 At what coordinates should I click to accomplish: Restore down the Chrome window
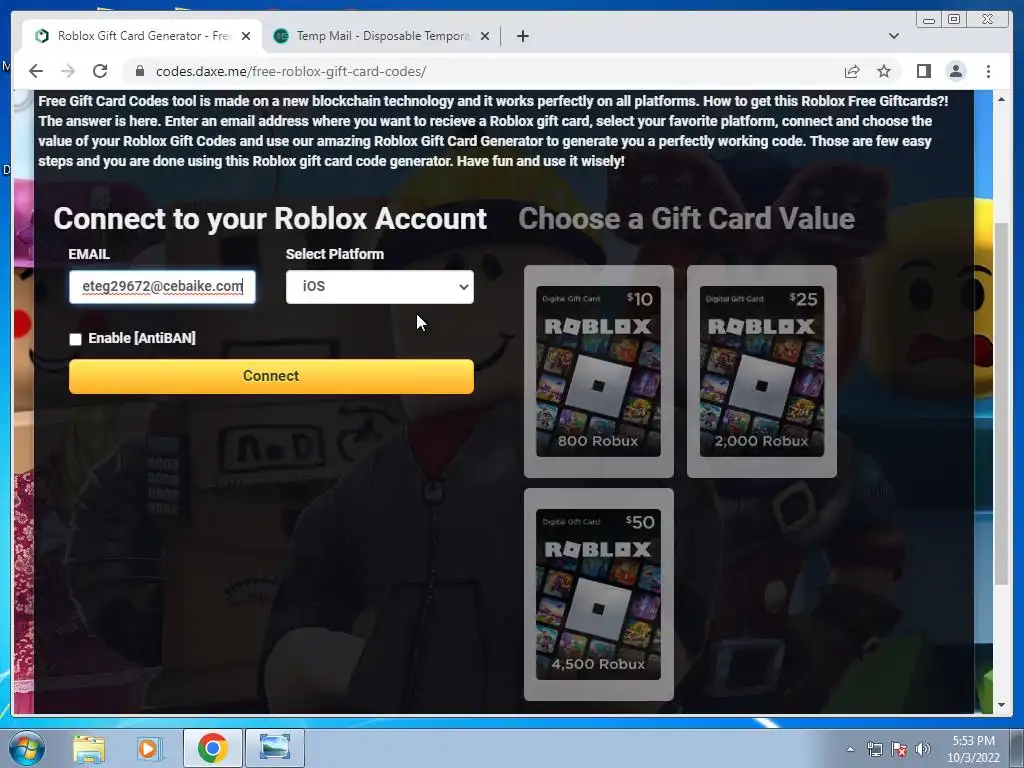pos(954,20)
